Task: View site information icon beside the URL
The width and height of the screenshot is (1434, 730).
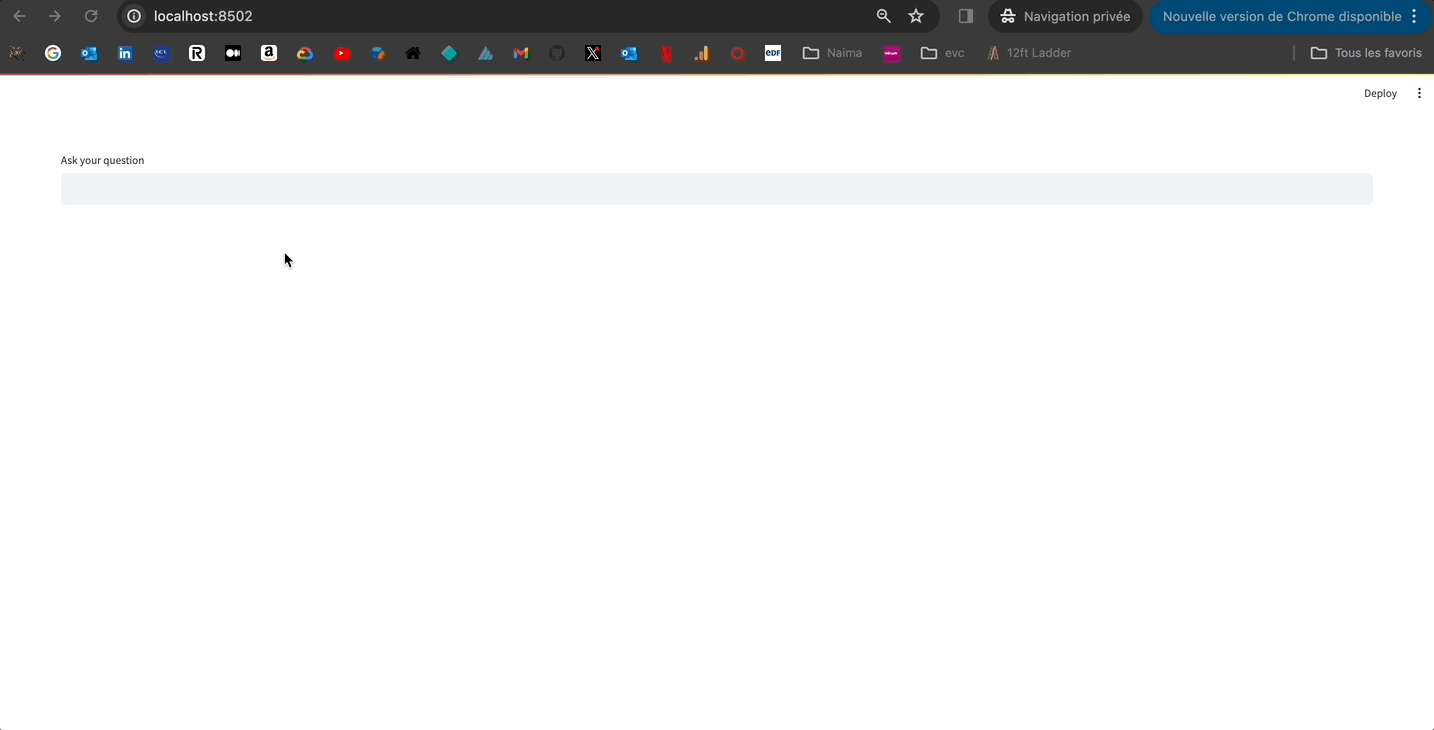Action: point(134,16)
